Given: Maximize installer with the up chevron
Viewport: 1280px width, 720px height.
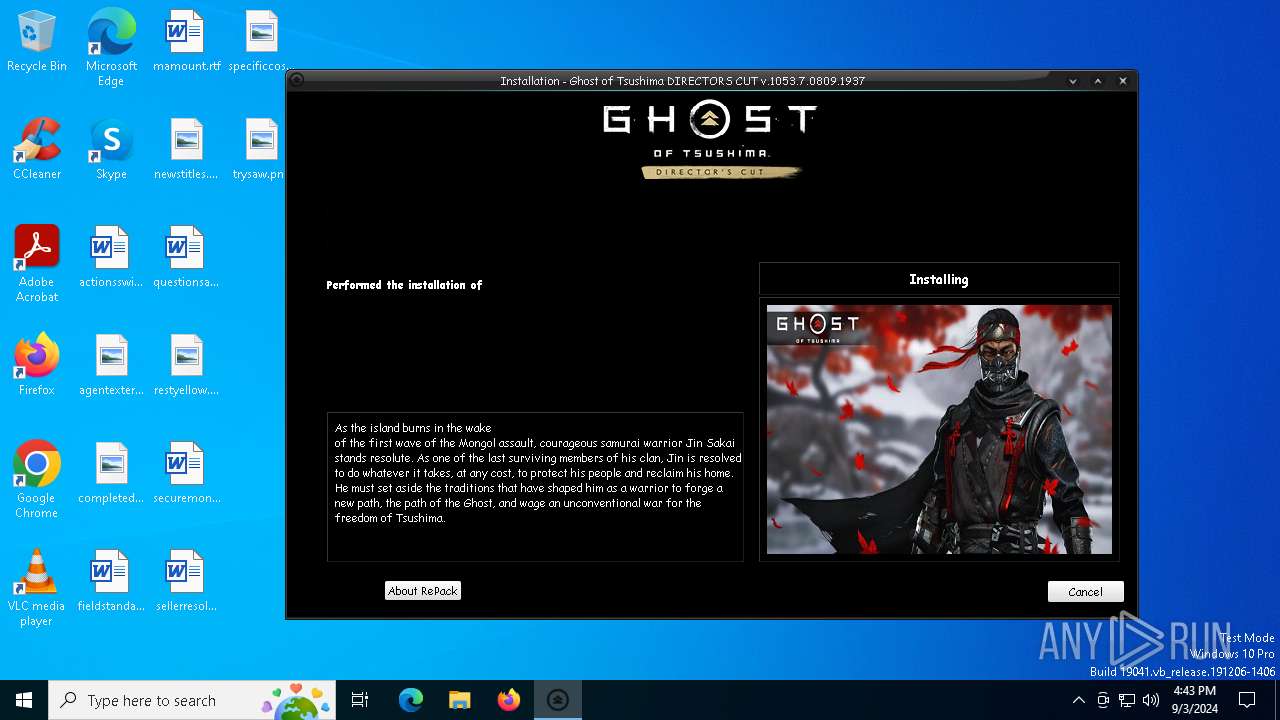Looking at the screenshot, I should tap(1098, 81).
